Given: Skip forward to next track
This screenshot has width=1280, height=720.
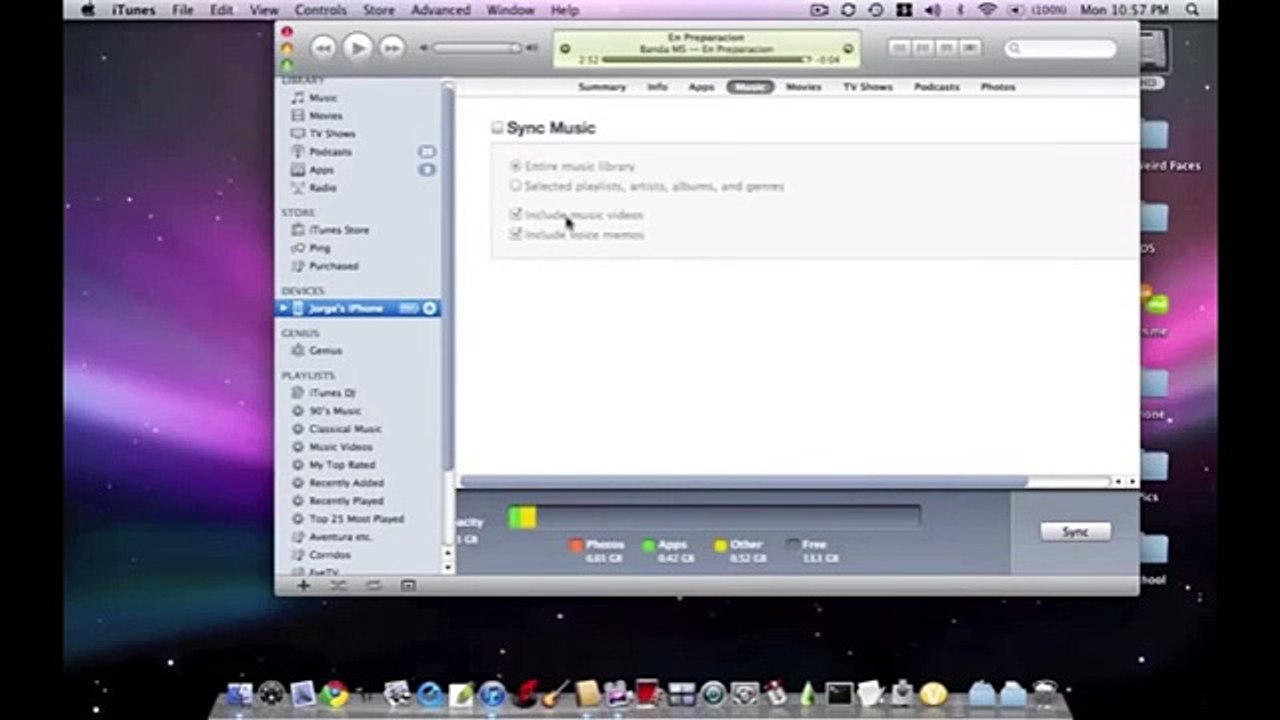Looking at the screenshot, I should (392, 47).
